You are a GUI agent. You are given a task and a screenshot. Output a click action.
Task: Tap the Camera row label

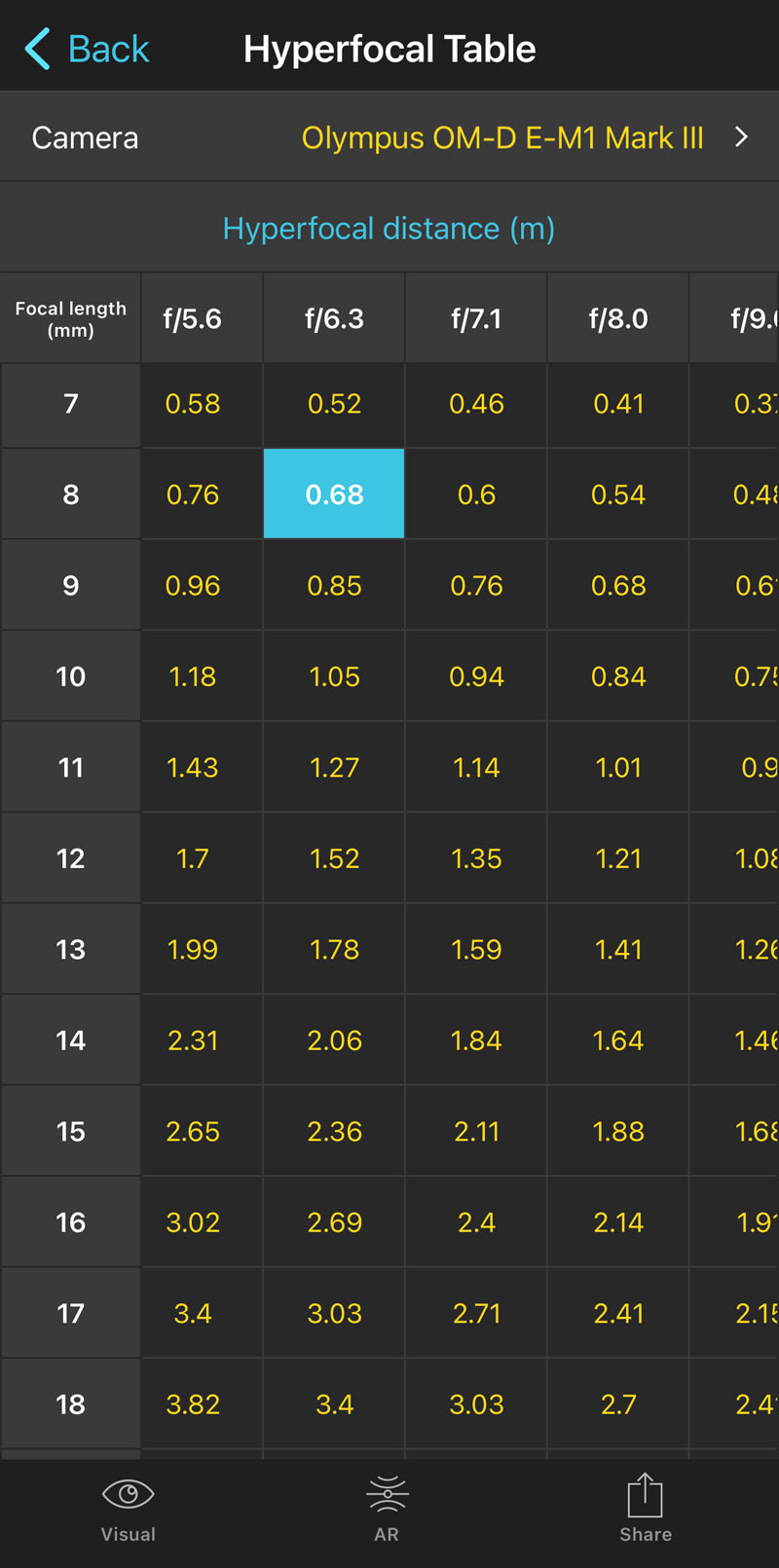(x=86, y=138)
